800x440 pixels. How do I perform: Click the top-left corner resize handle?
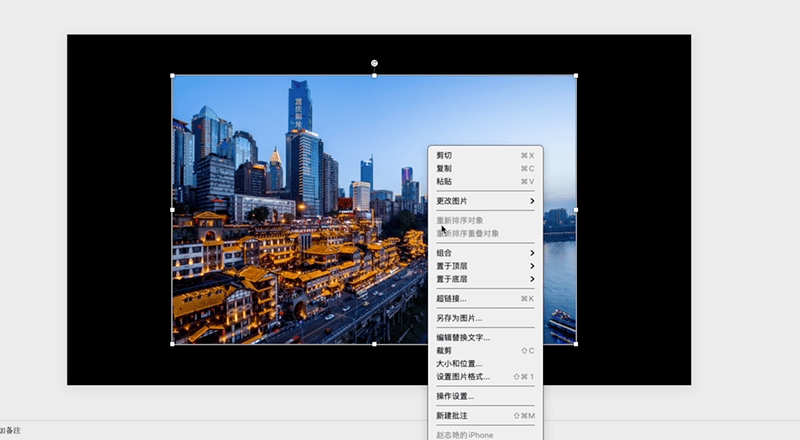tap(172, 76)
